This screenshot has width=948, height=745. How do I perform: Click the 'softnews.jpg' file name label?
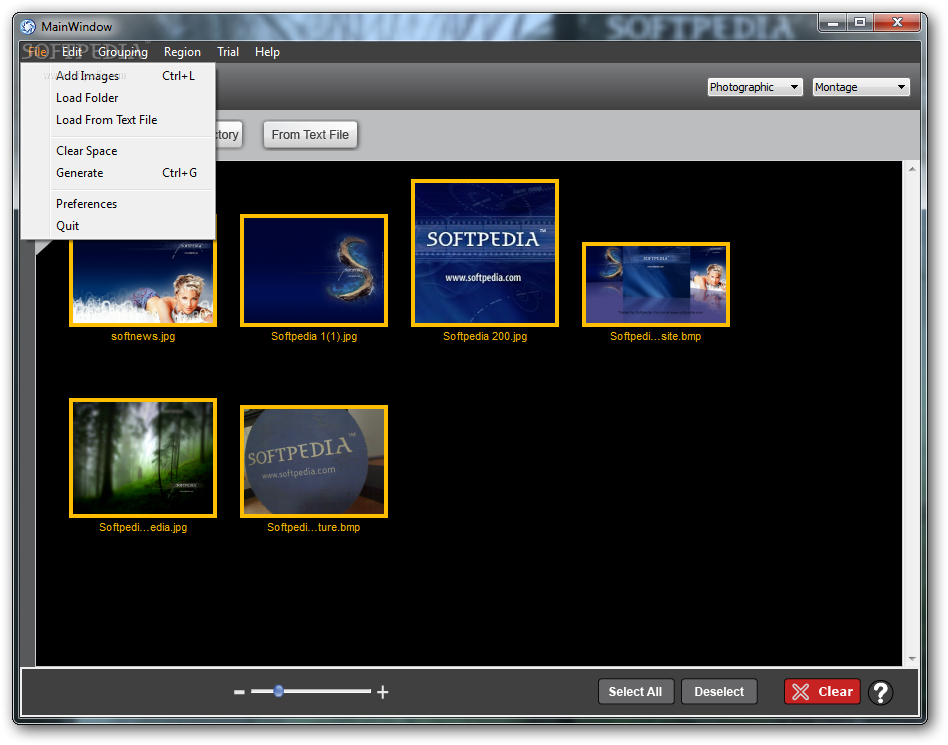click(143, 336)
